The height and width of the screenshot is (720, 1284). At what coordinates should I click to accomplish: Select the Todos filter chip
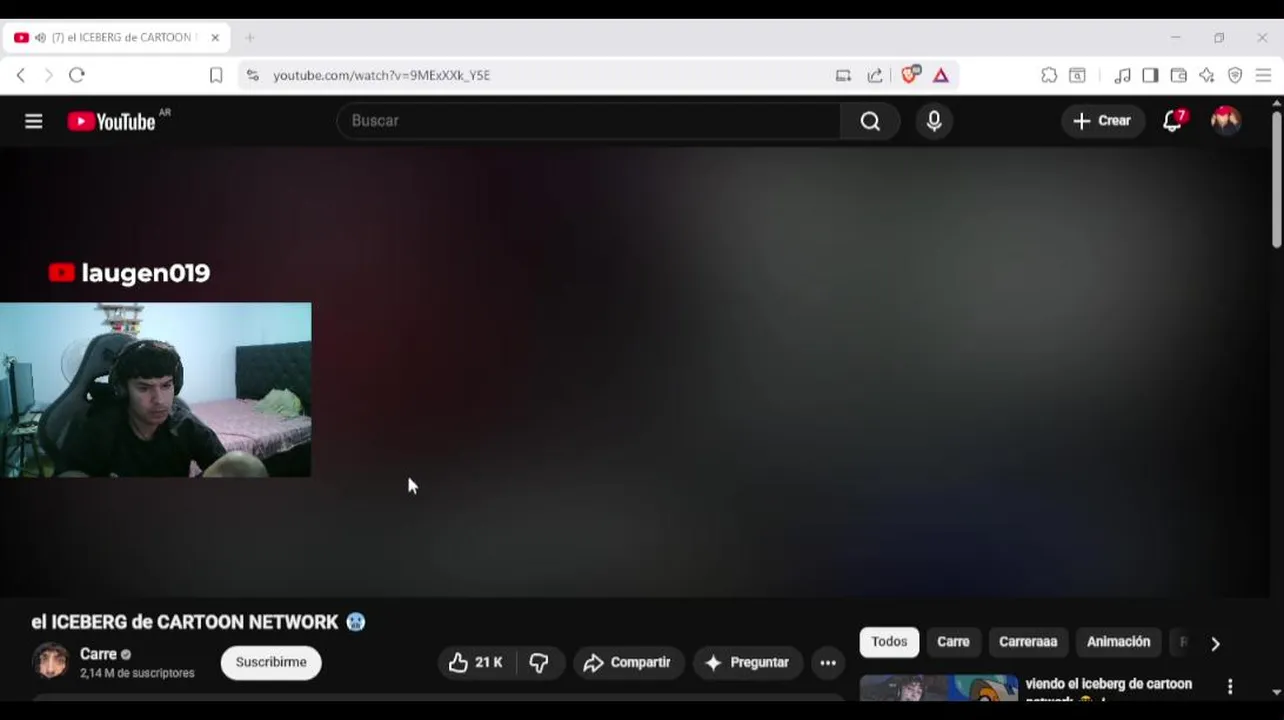889,642
